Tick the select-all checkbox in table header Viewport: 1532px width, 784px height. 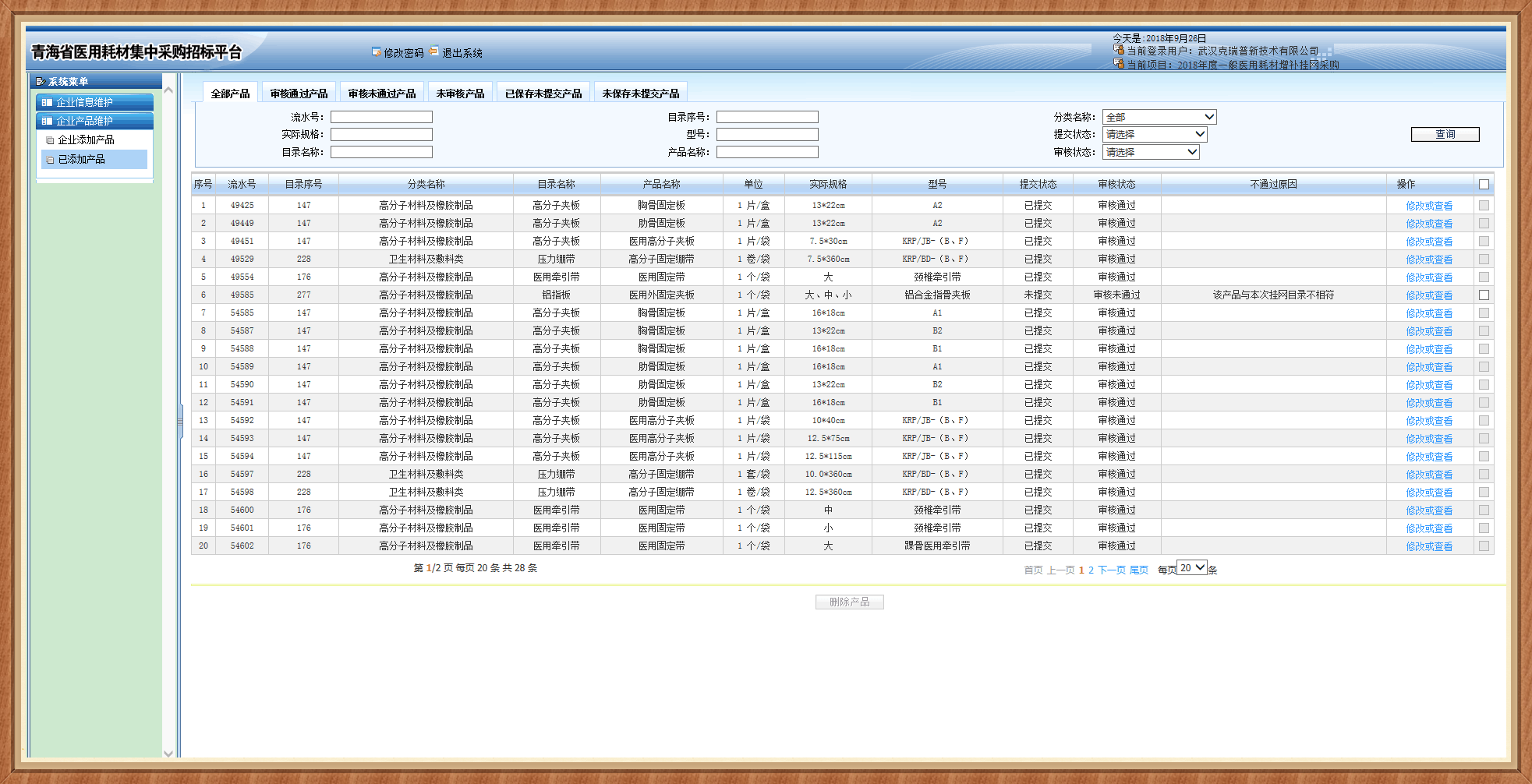click(1484, 185)
